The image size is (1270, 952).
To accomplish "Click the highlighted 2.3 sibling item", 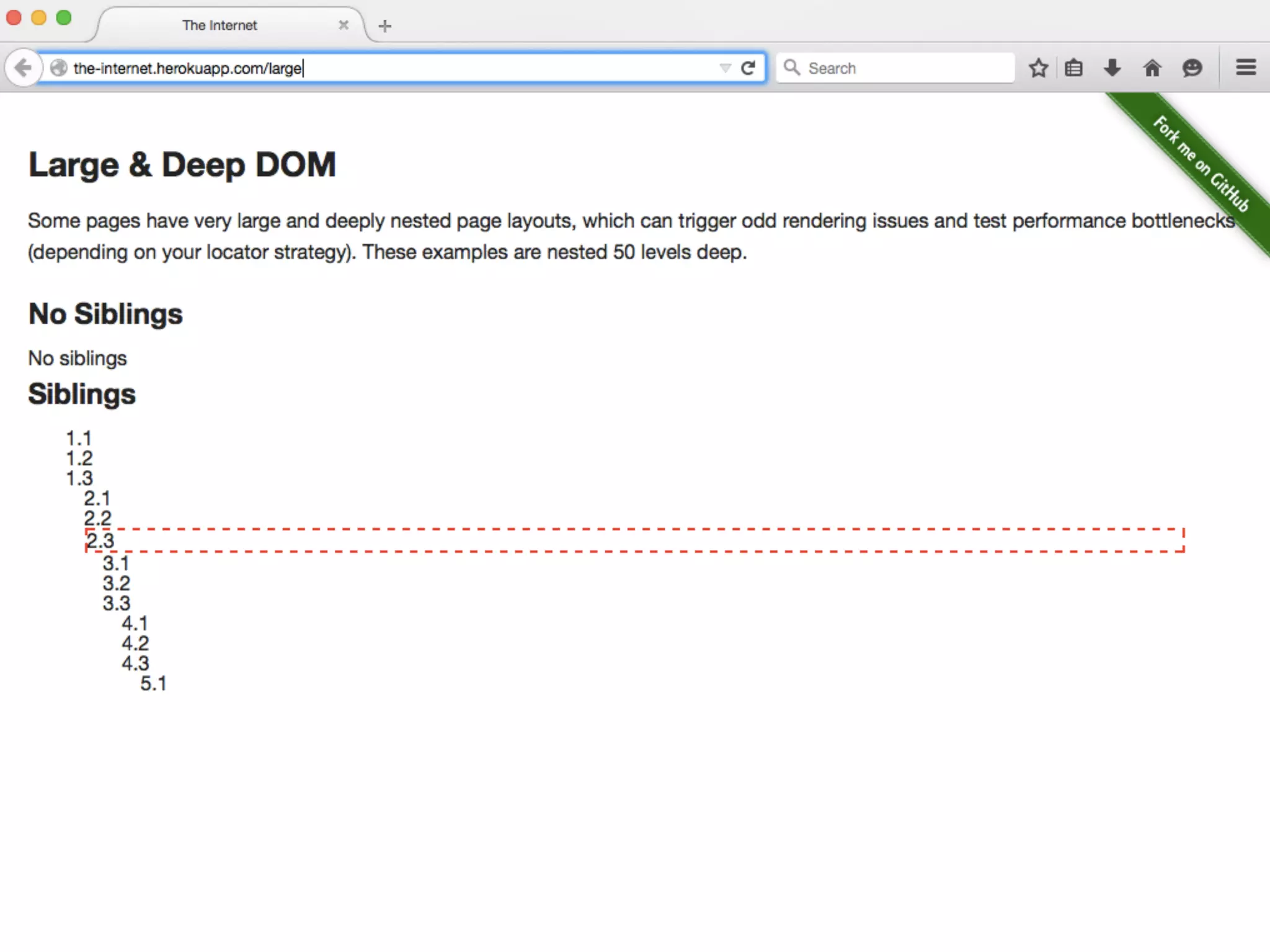I will tap(100, 540).
